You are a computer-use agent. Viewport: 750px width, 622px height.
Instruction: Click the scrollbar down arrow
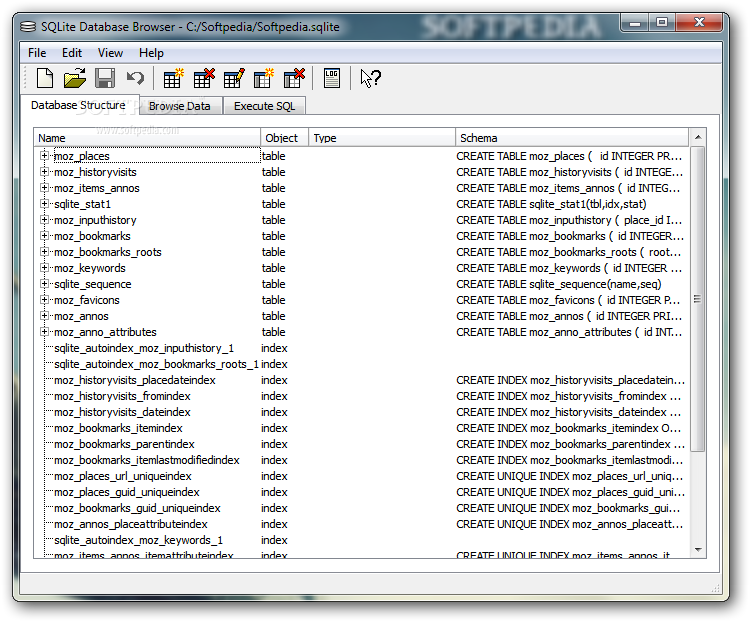pyautogui.click(x=698, y=549)
